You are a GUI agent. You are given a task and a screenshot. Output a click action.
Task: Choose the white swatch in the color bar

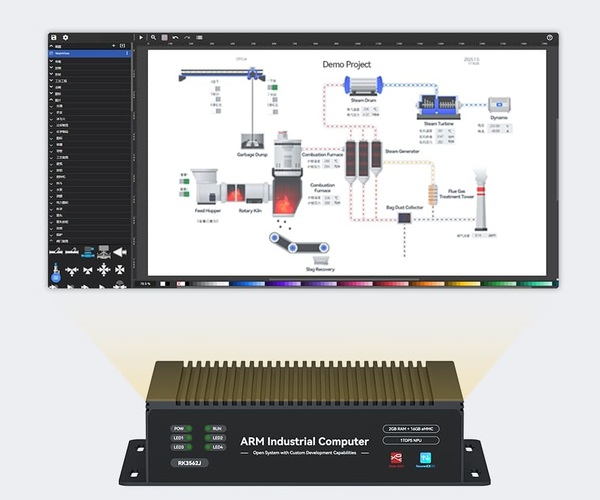point(163,284)
